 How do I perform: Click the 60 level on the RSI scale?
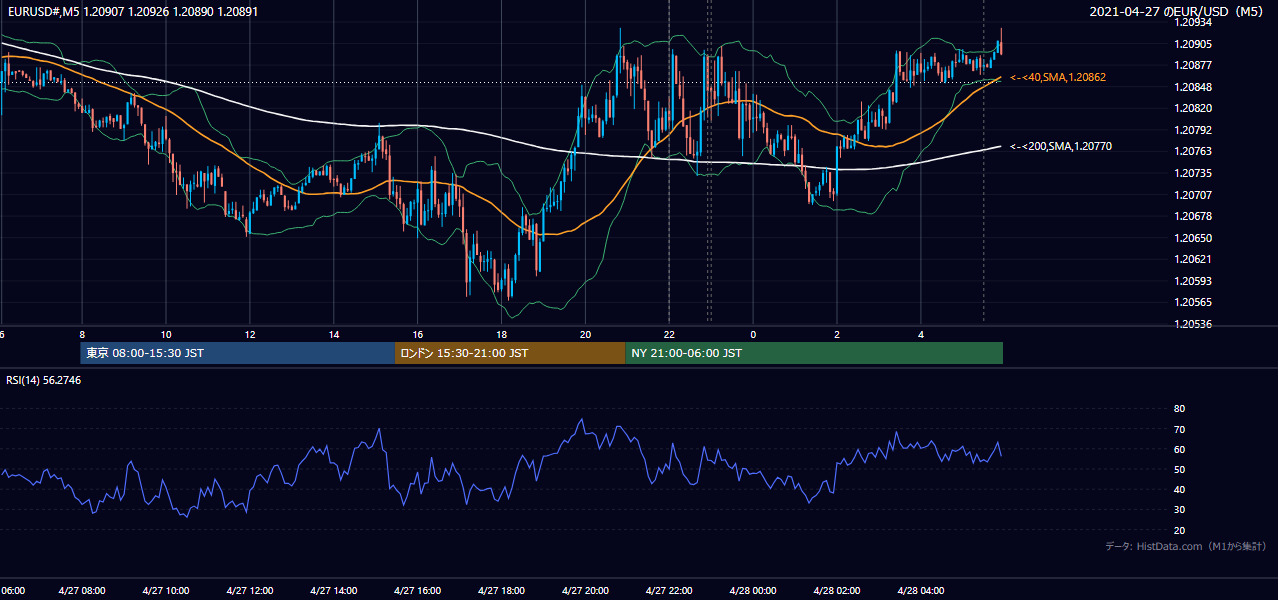pos(1179,449)
